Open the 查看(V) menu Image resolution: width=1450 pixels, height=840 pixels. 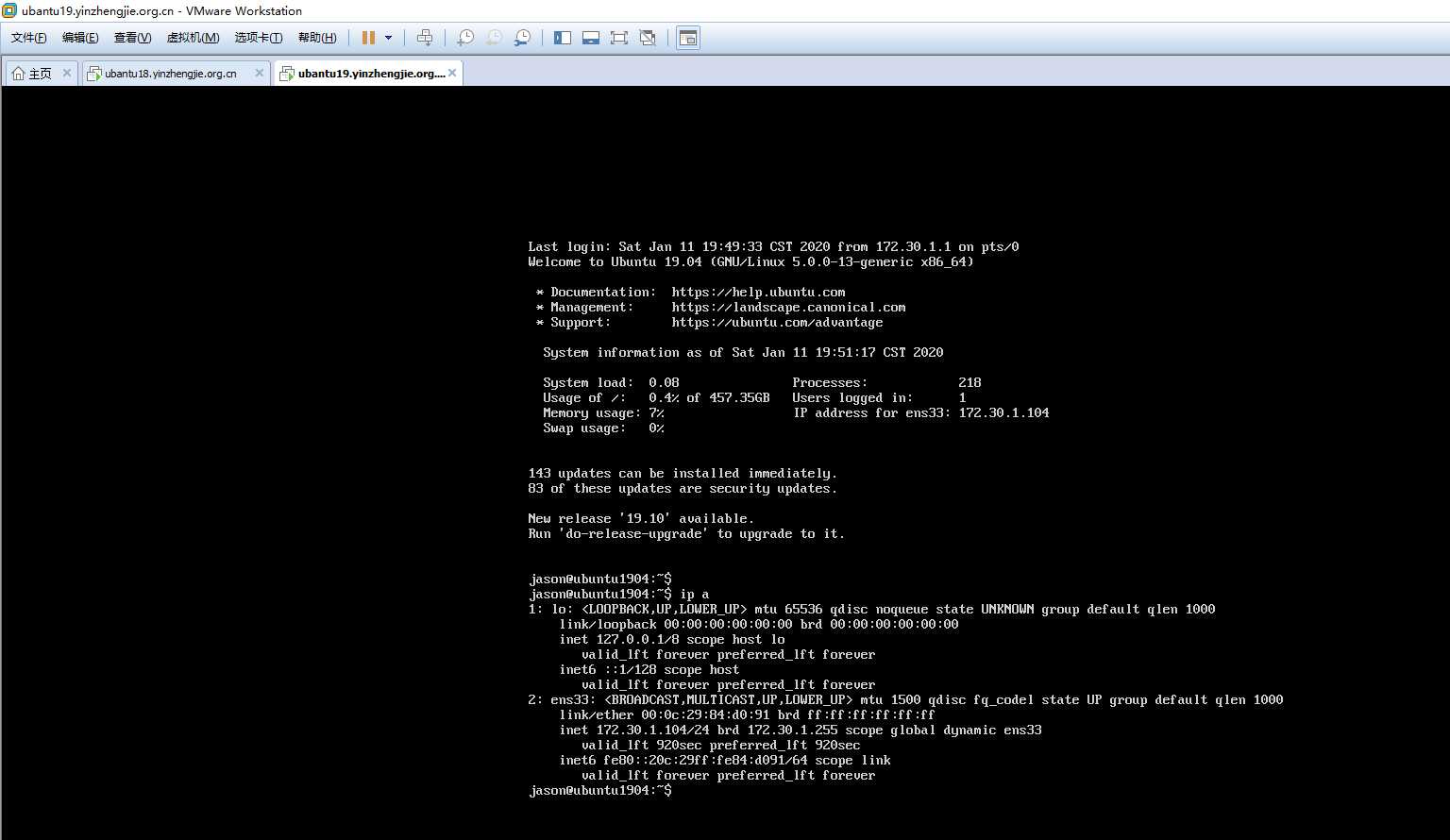[132, 38]
